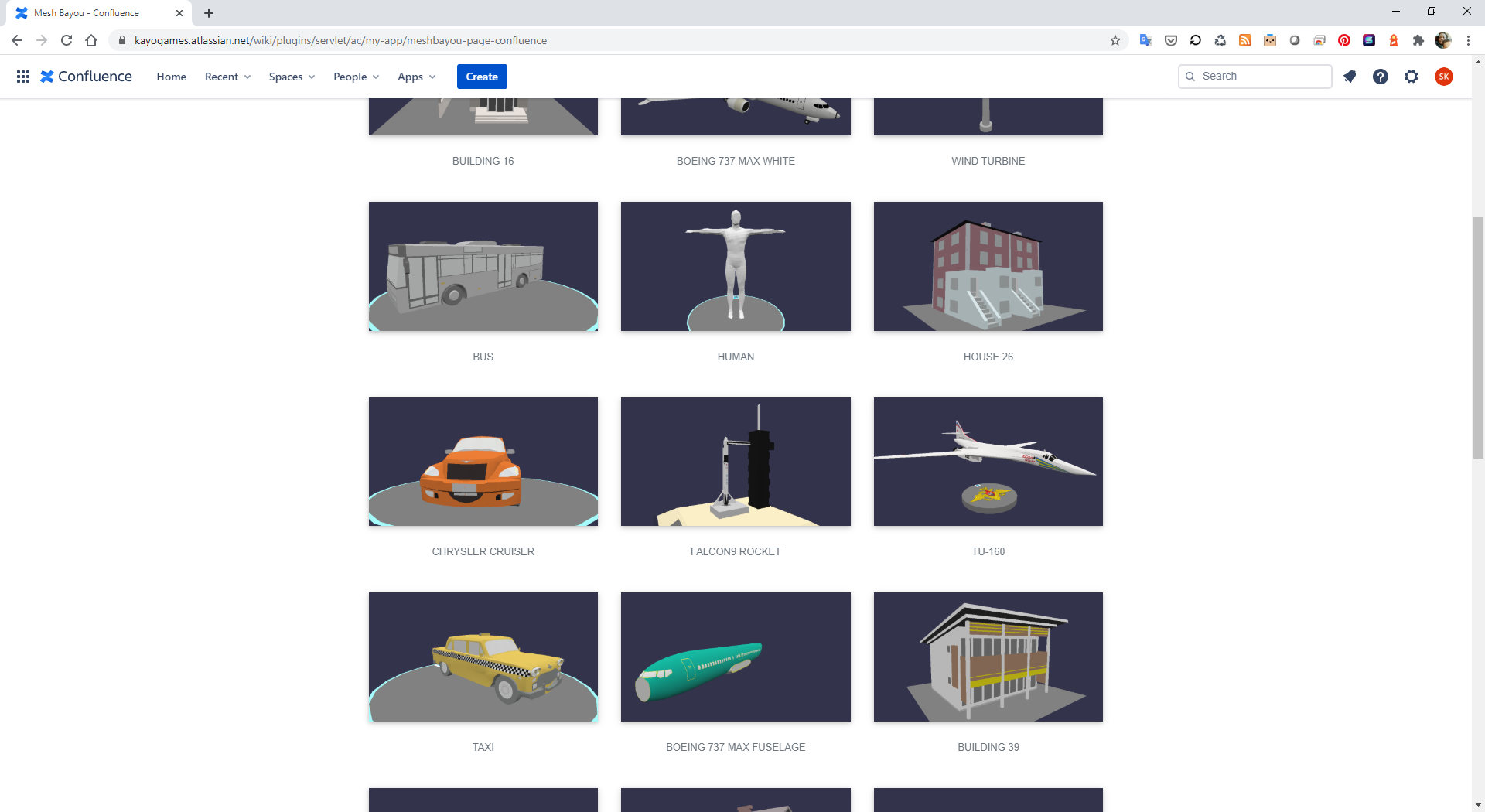1485x812 pixels.
Task: Open the Boeing 737 Max White thumbnail
Action: coord(736,117)
